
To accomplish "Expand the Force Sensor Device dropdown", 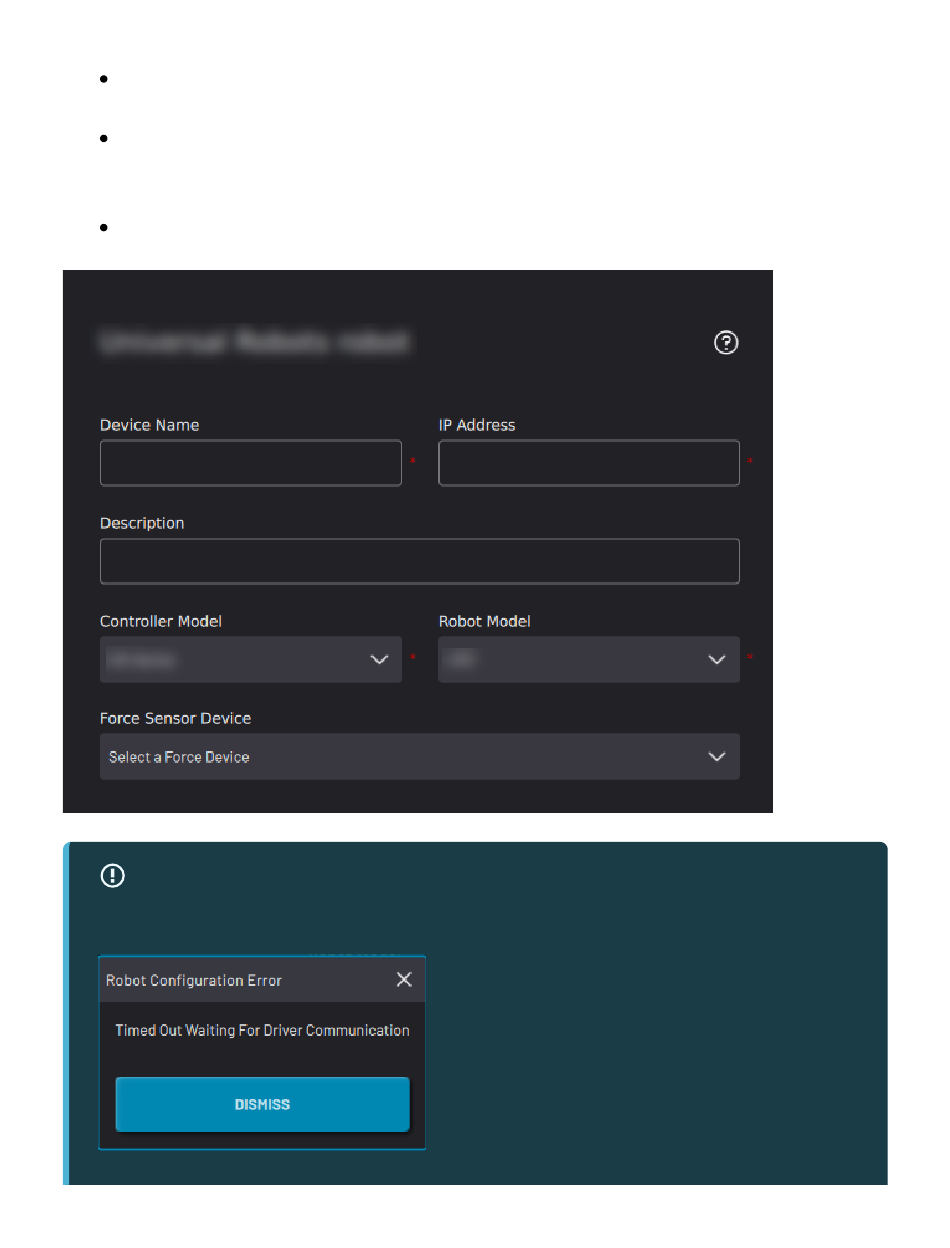I will [420, 757].
